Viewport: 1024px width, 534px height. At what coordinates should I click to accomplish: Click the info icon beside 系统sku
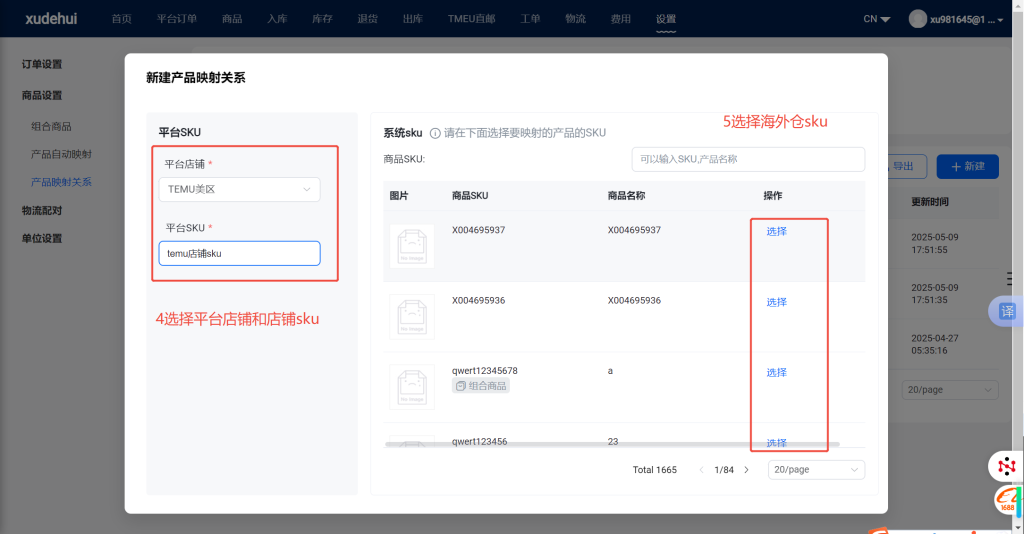pos(435,133)
